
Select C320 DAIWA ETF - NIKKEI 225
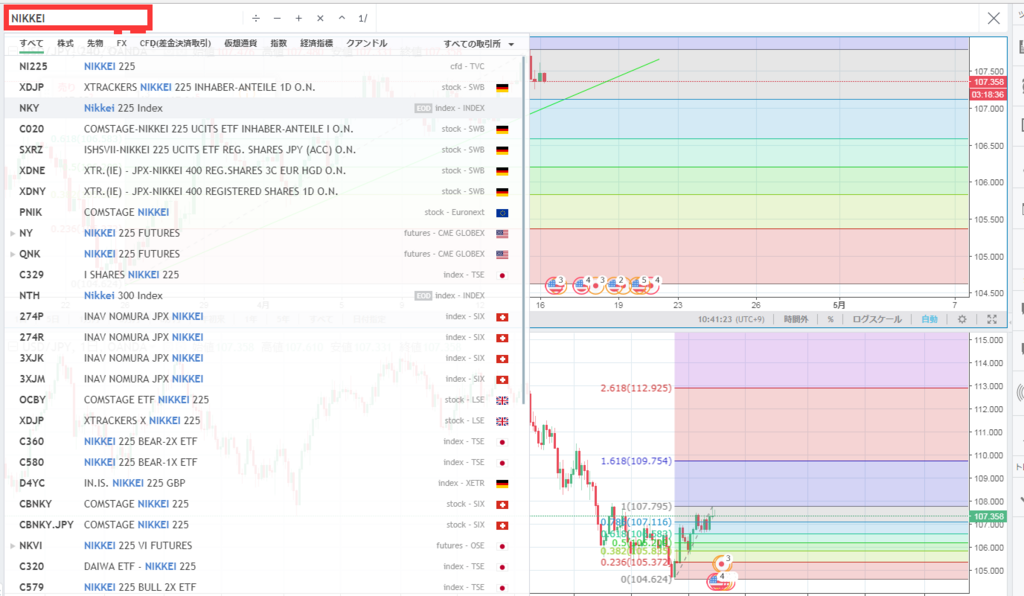[x=263, y=567]
